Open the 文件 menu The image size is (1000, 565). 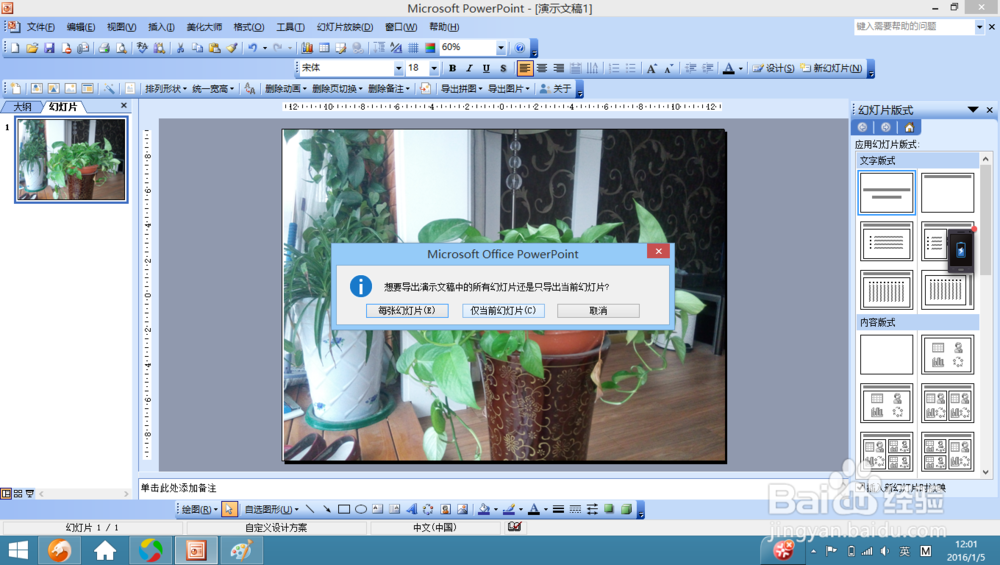click(x=40, y=27)
